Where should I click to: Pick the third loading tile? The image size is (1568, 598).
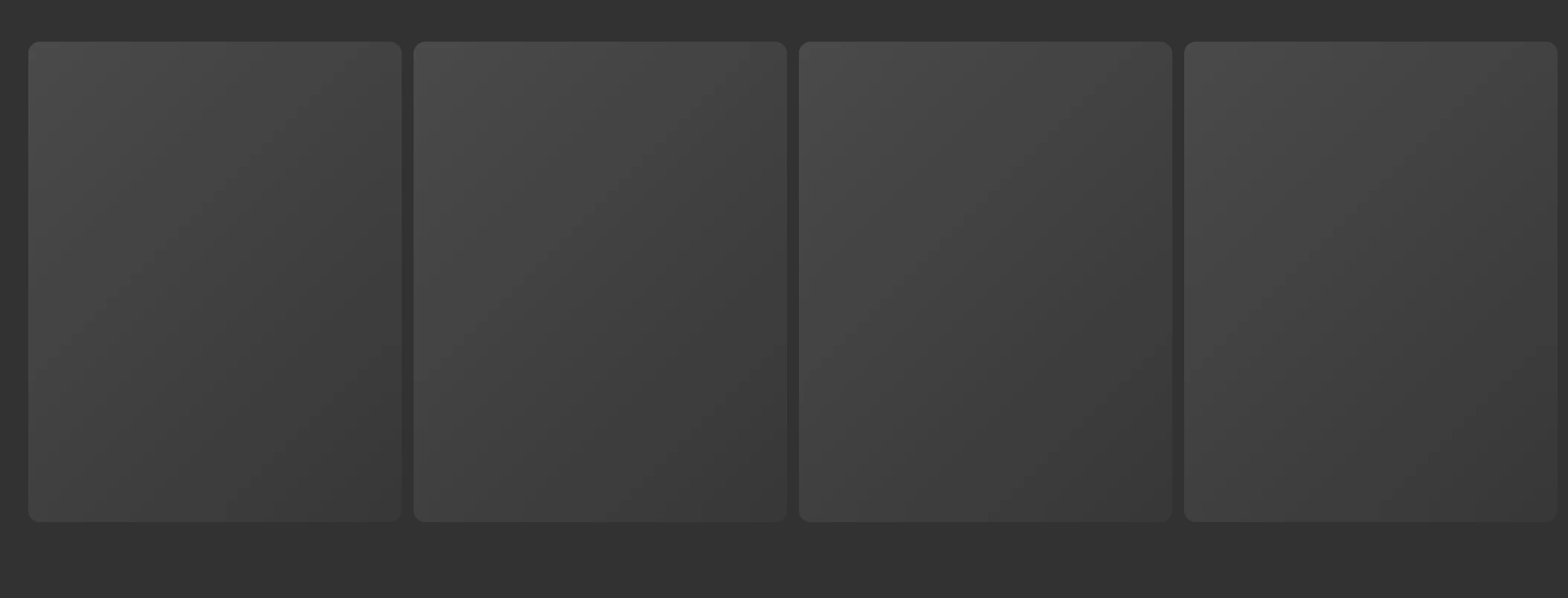point(986,282)
